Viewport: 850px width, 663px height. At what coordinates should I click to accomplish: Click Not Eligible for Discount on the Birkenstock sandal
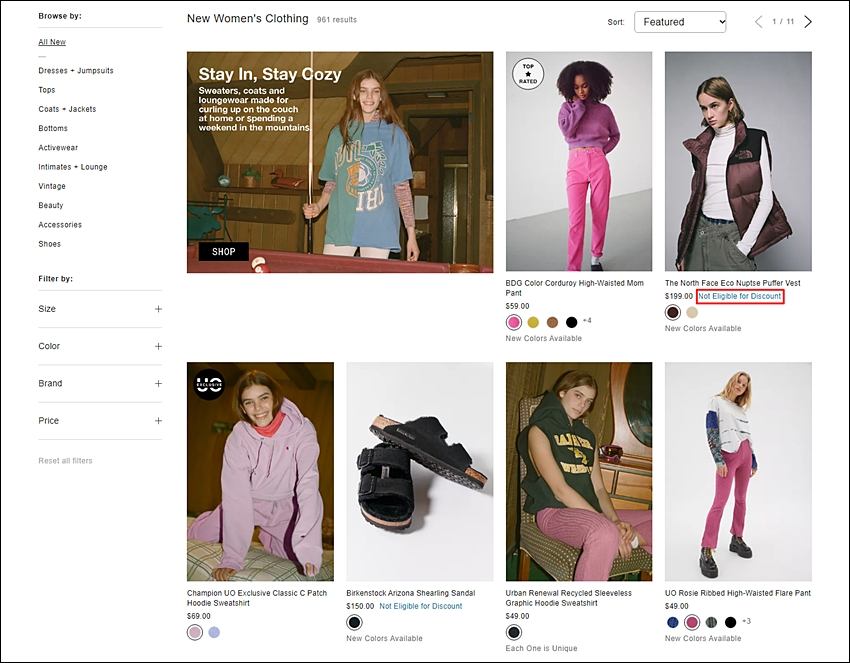tap(421, 606)
